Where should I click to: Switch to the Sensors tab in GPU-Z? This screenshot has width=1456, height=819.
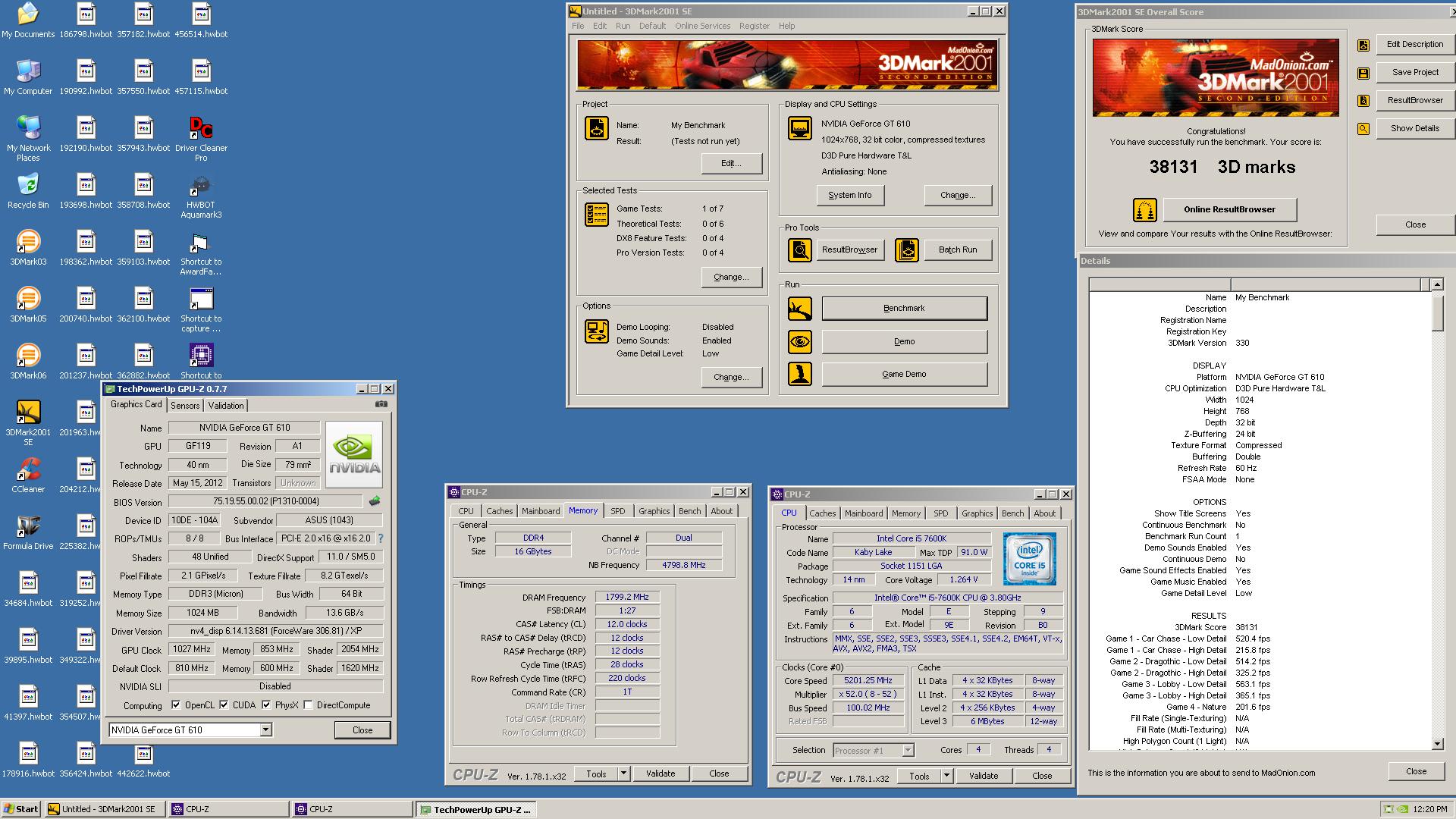click(x=185, y=406)
